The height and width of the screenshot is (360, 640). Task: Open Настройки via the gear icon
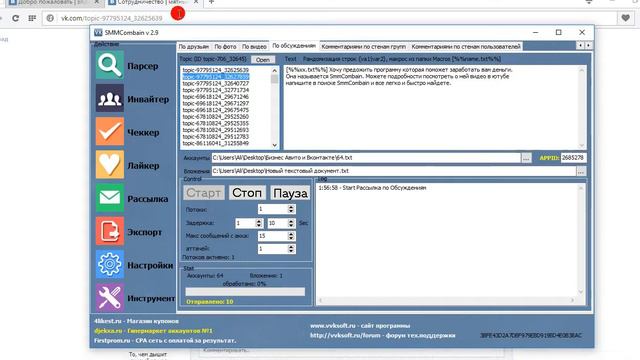coord(110,264)
